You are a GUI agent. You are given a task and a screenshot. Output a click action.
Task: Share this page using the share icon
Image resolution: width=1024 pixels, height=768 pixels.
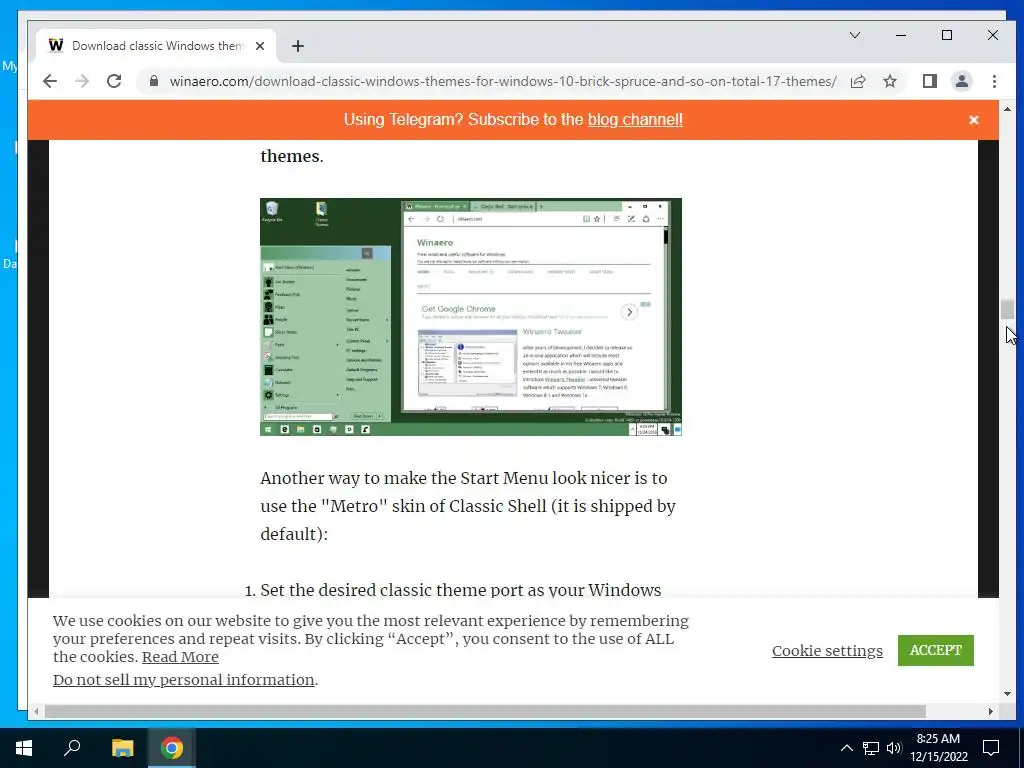pyautogui.click(x=857, y=81)
